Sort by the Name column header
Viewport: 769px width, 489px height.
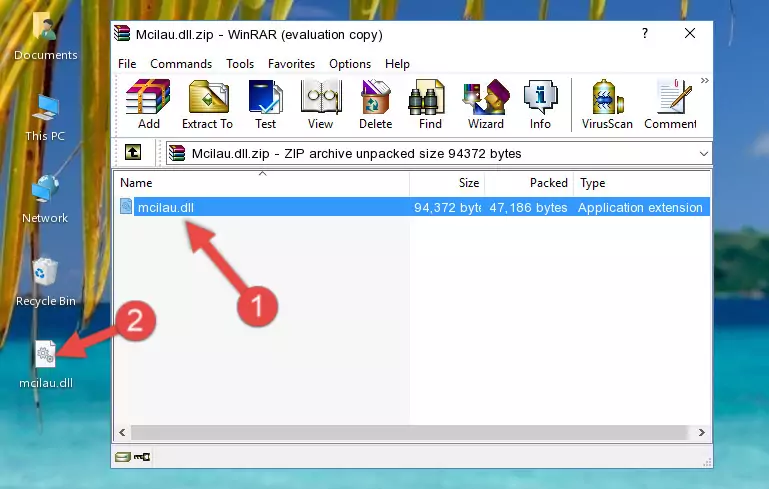pos(262,183)
